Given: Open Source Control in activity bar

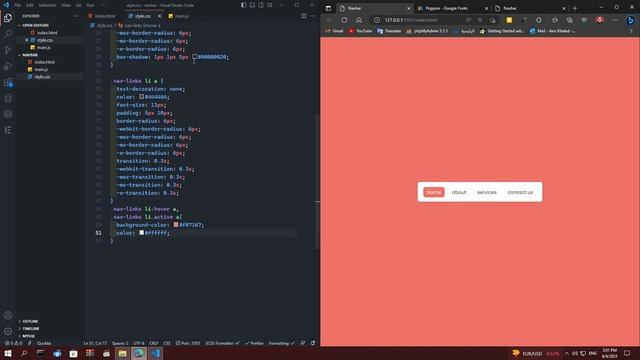Looking at the screenshot, I should coord(8,50).
